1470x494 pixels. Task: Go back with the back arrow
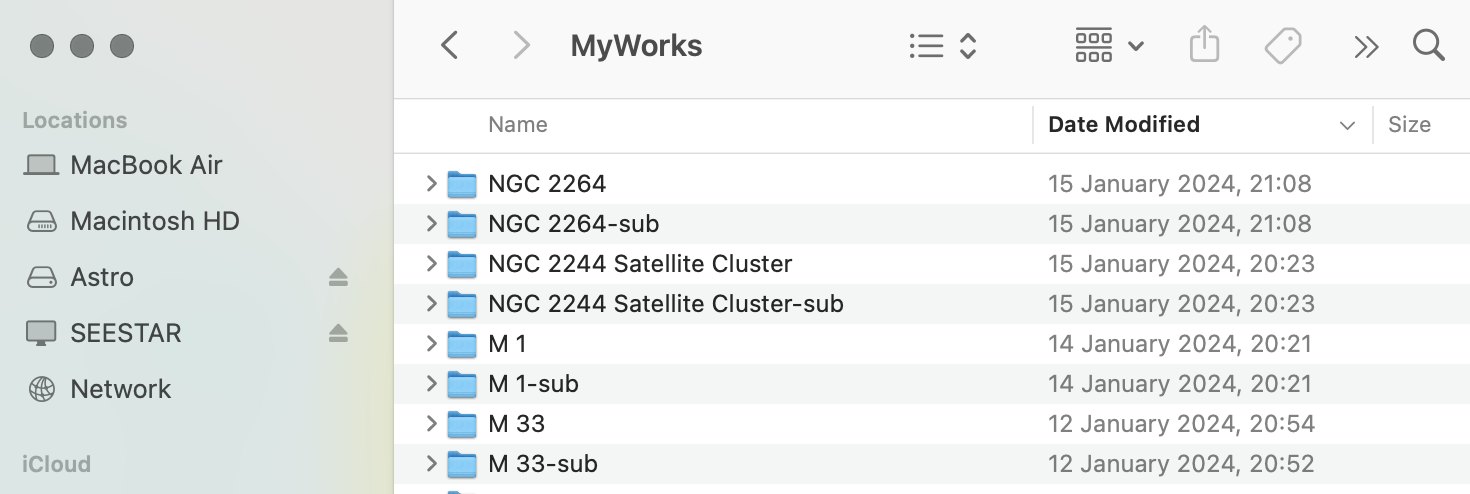450,46
